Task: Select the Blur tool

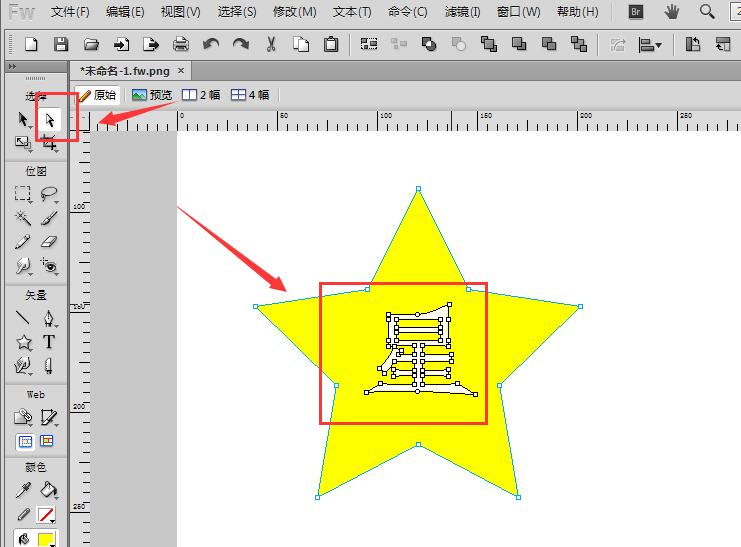Action: [23, 266]
